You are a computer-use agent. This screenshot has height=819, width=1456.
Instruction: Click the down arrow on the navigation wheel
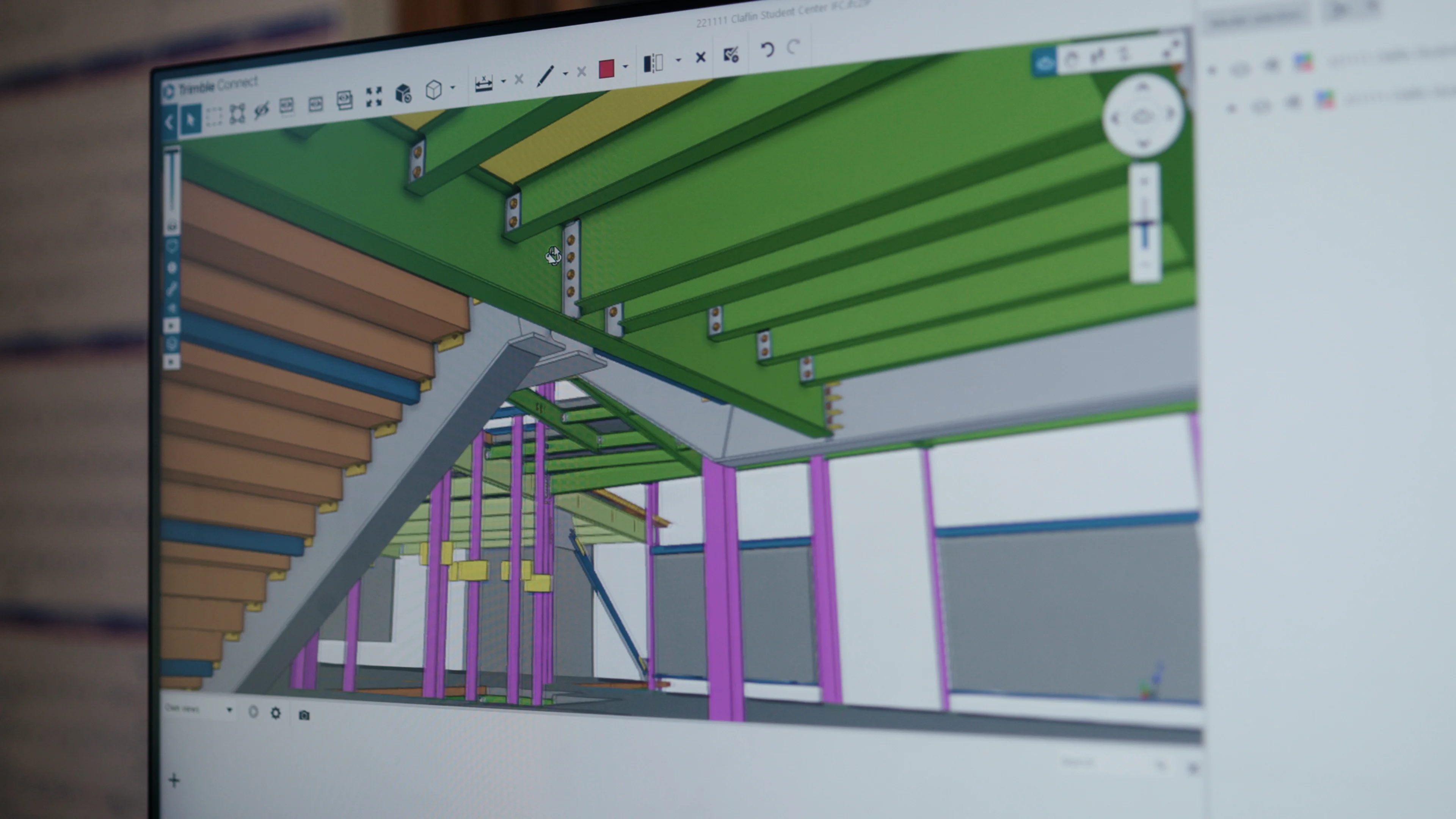pos(1144,145)
